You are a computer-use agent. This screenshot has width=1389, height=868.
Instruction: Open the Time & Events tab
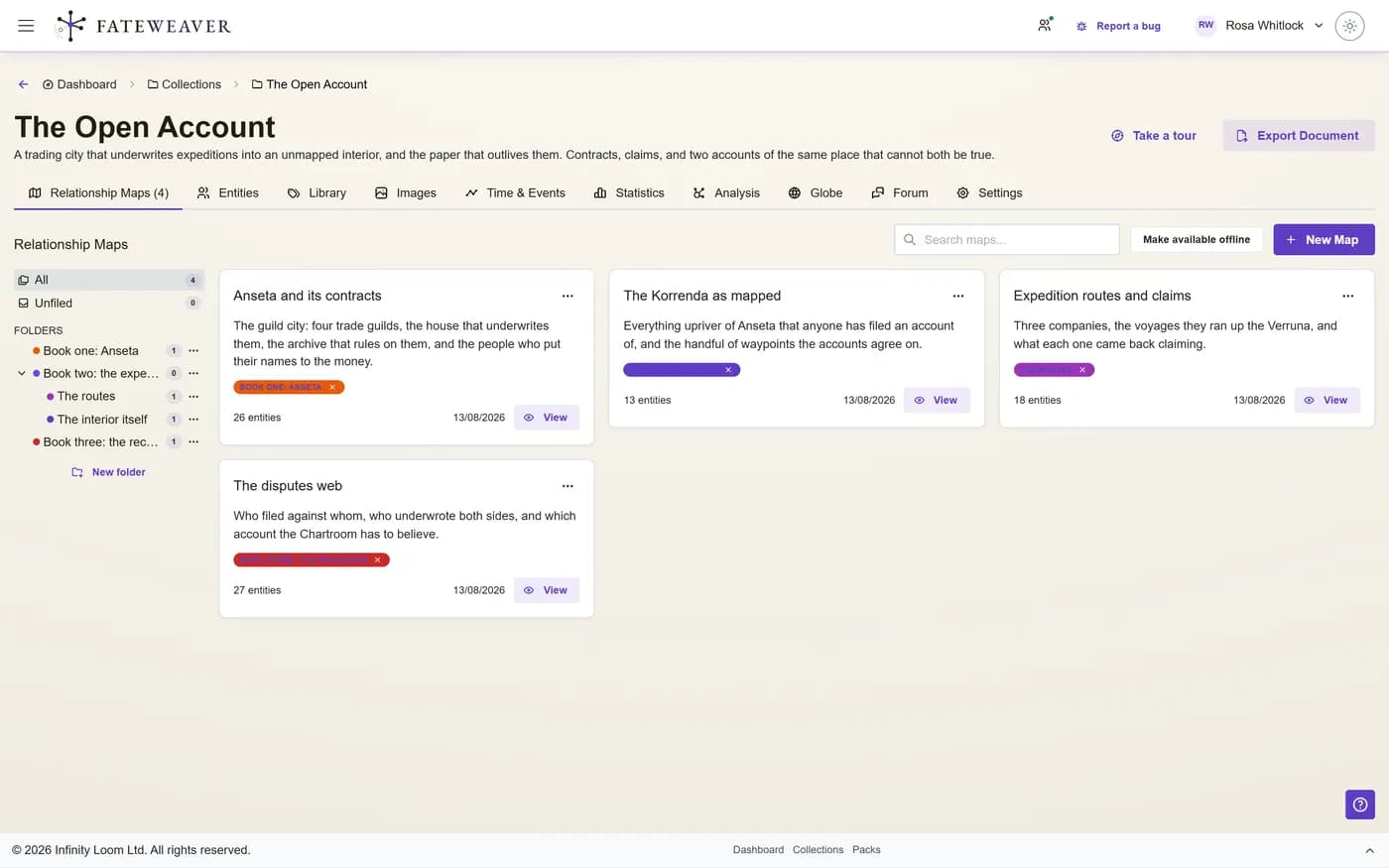[x=515, y=192]
